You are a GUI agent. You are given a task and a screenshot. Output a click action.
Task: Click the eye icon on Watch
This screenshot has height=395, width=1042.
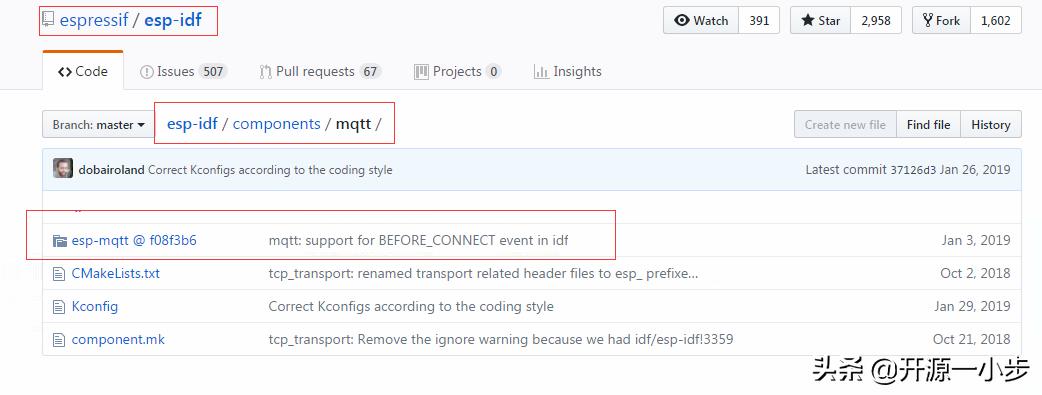(x=682, y=21)
